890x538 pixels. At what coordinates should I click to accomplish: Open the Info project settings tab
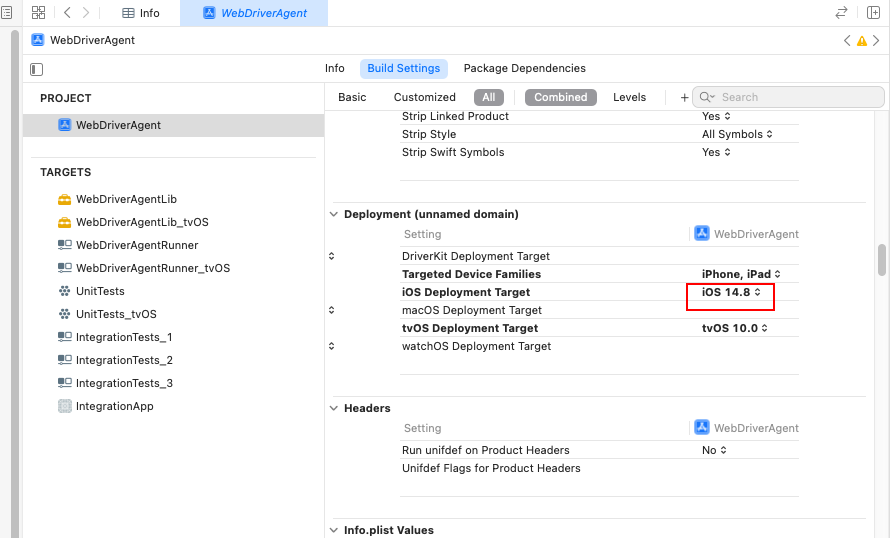click(334, 68)
